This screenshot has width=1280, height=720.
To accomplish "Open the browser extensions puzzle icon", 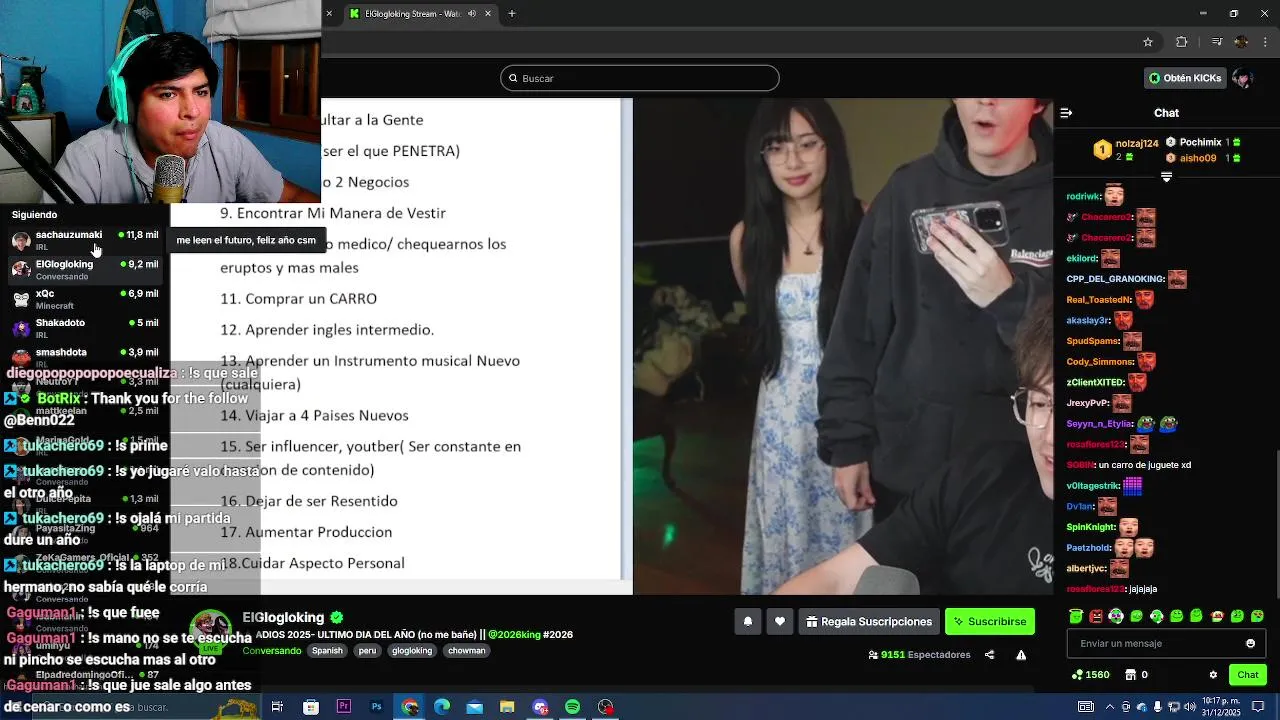I will tap(1181, 42).
